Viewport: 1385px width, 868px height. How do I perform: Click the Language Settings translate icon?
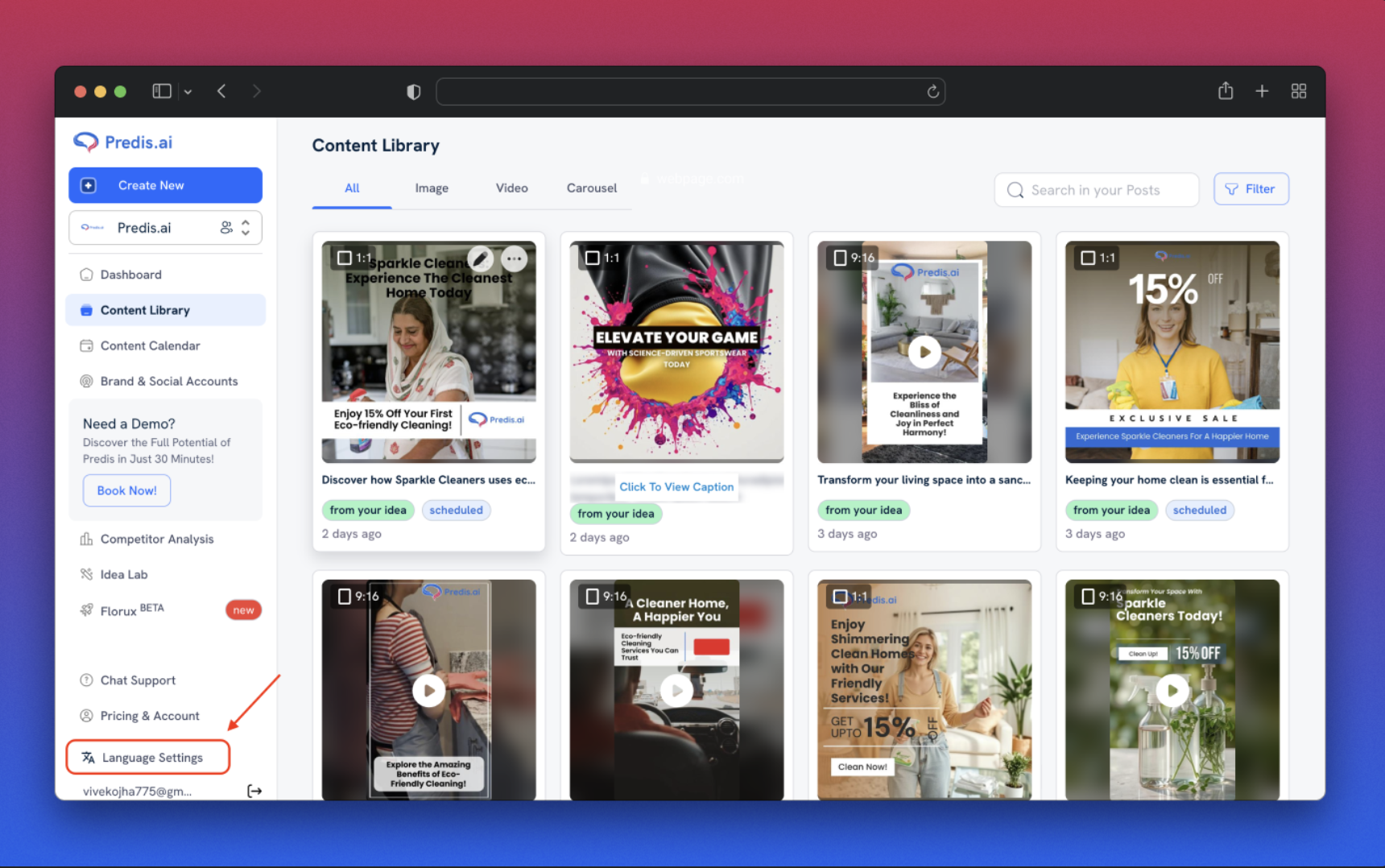tap(88, 758)
